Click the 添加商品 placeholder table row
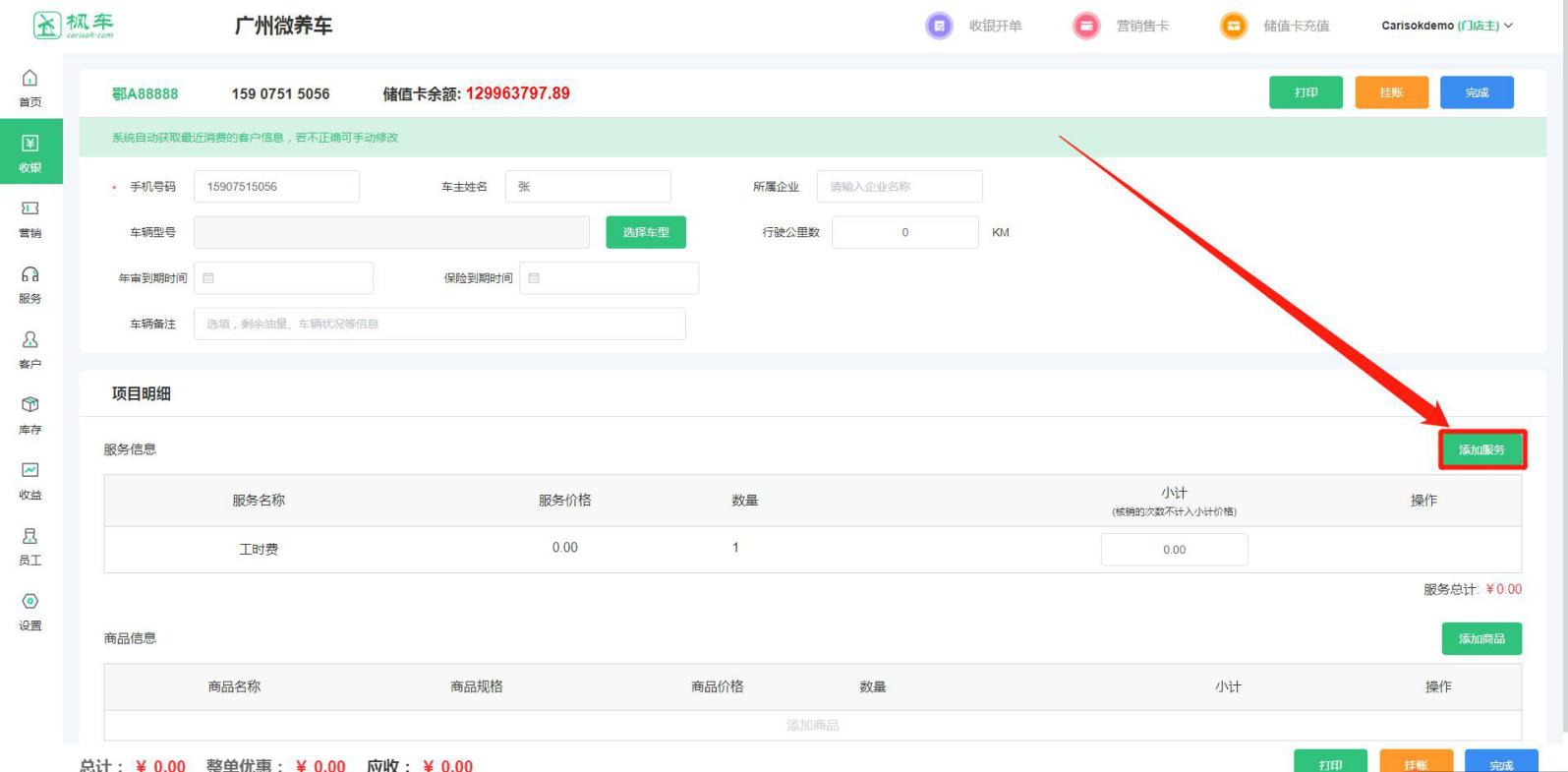Image resolution: width=1568 pixels, height=772 pixels. (x=812, y=725)
